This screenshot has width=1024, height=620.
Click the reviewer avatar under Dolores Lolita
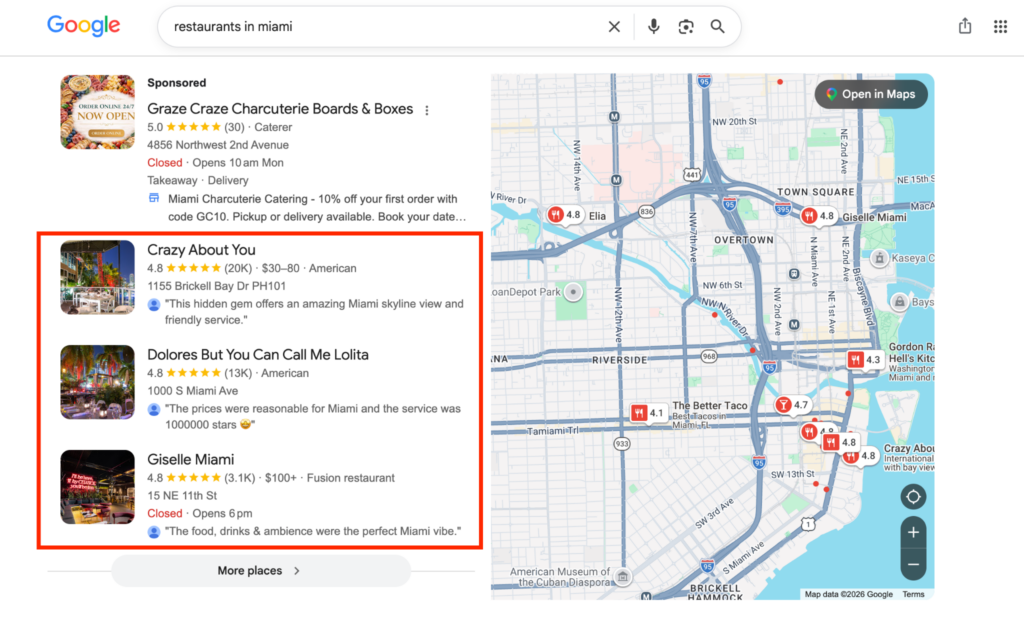pyautogui.click(x=154, y=410)
